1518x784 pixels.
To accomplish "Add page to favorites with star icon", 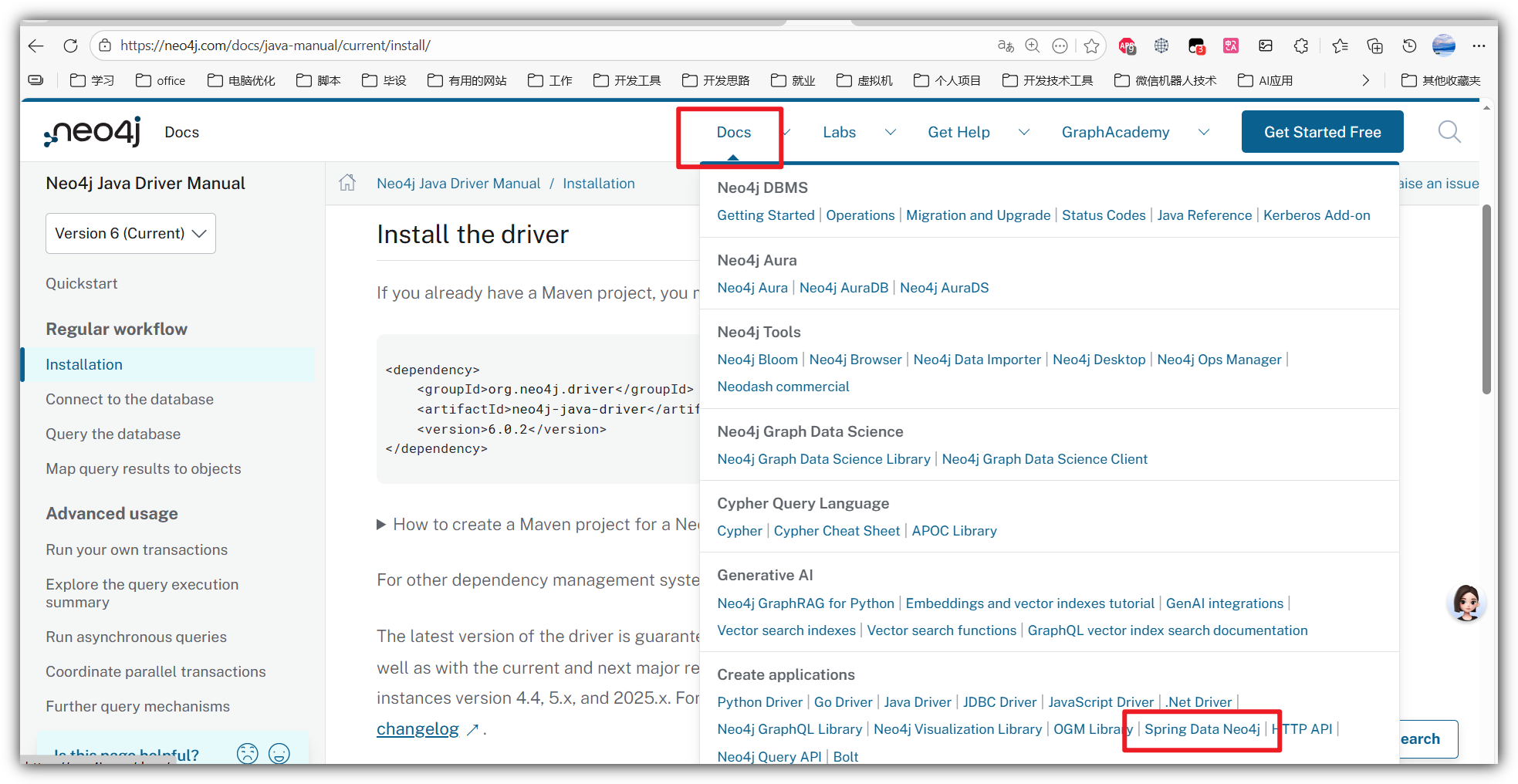I will (1091, 46).
